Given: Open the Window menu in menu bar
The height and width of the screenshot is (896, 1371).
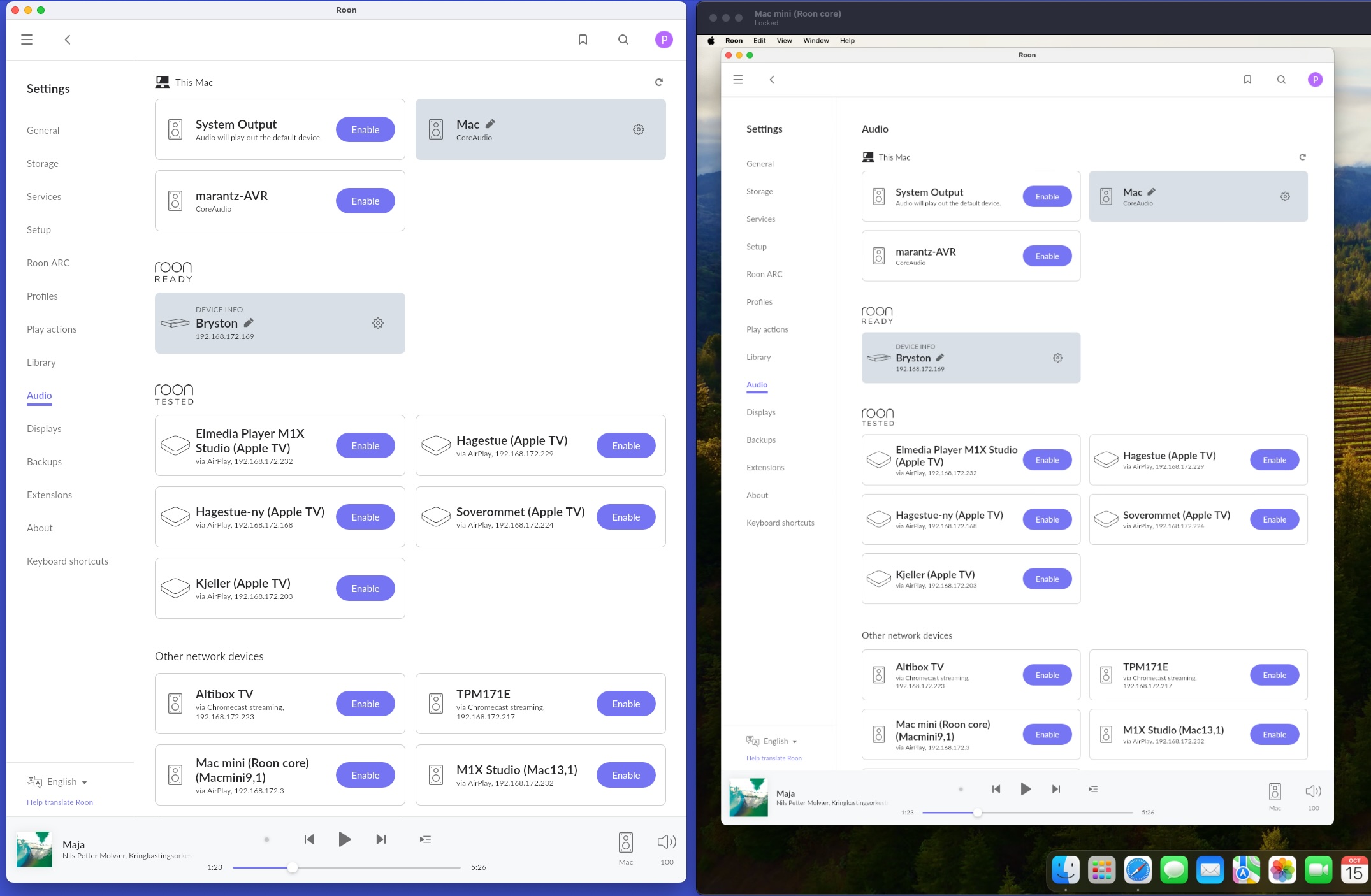Looking at the screenshot, I should [x=816, y=40].
